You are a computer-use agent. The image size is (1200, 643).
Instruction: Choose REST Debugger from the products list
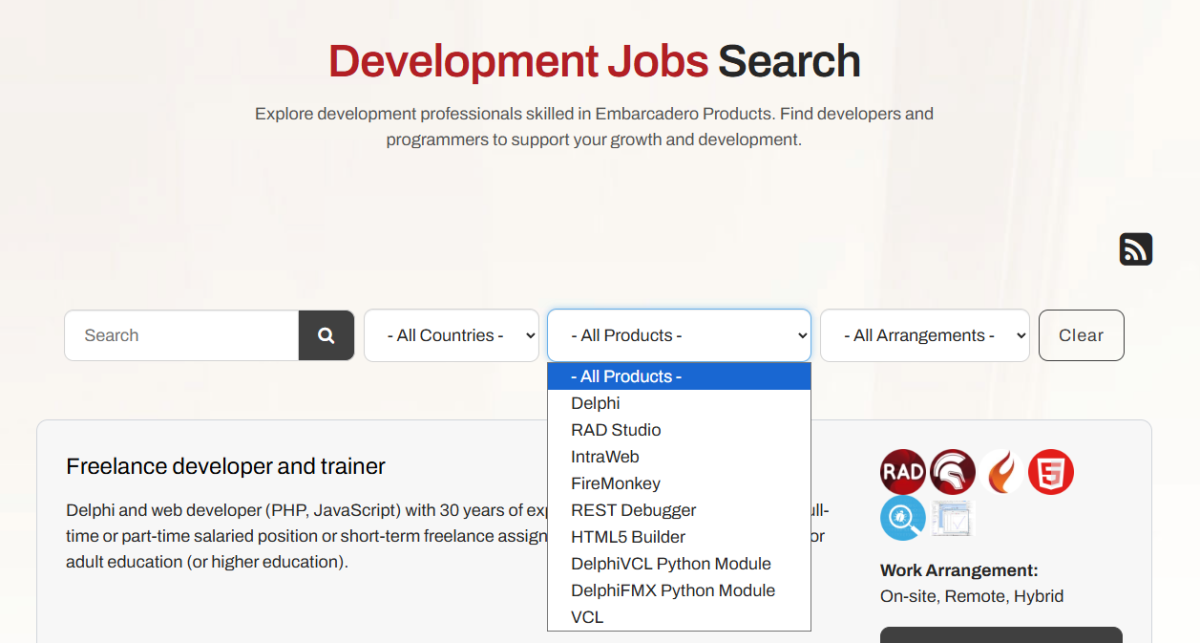(x=679, y=510)
